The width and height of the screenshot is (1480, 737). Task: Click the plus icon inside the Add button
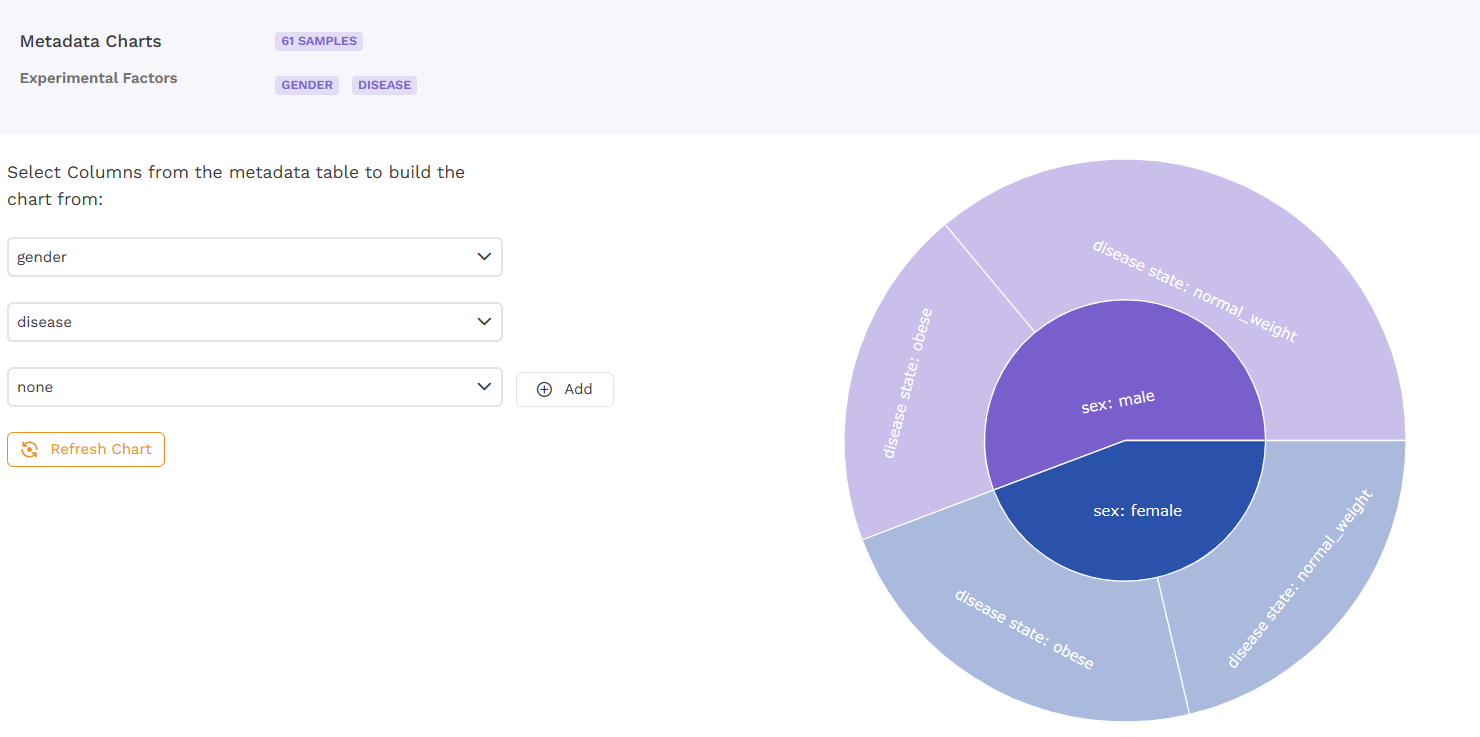pyautogui.click(x=545, y=389)
